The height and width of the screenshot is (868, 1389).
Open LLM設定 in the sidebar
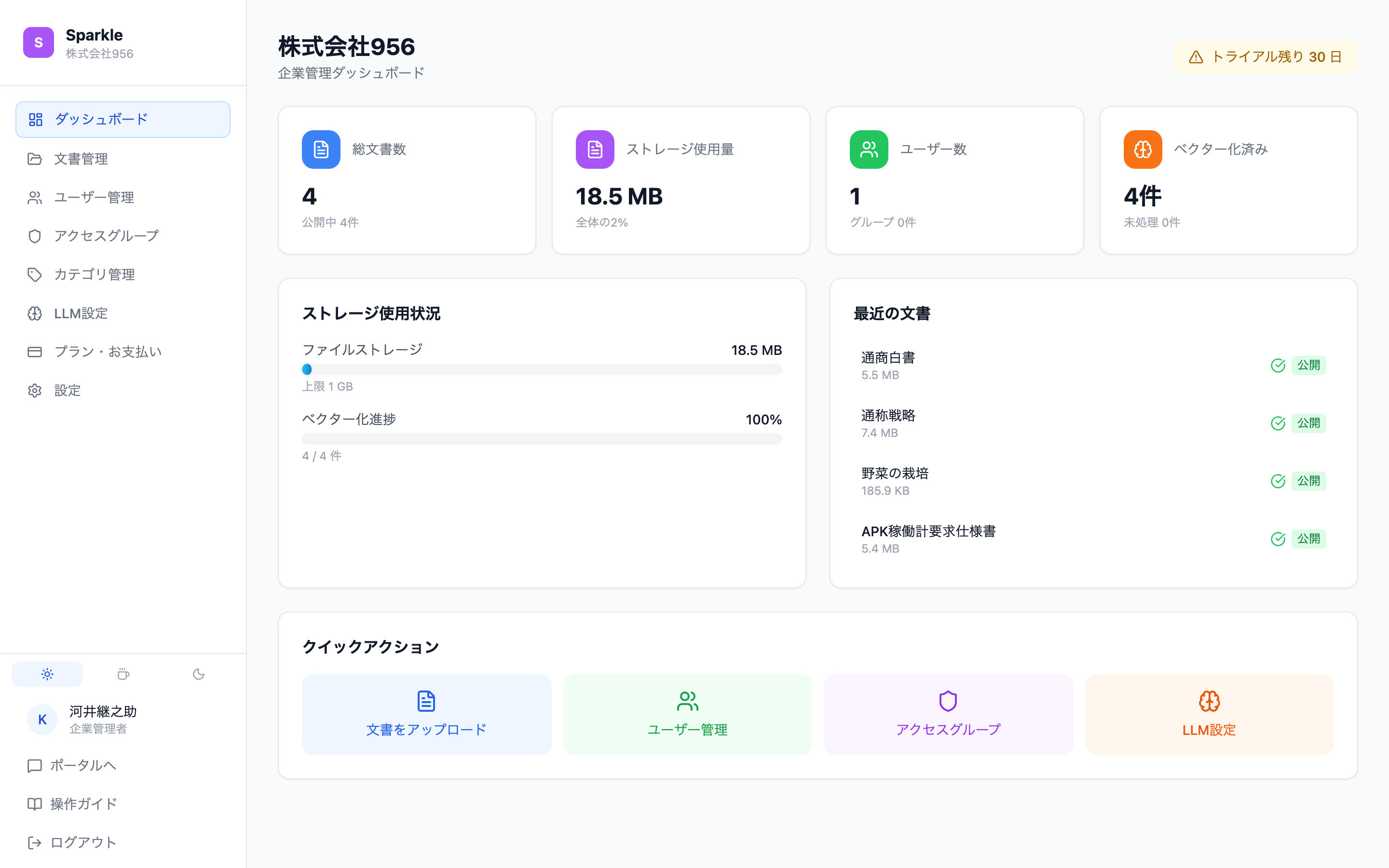click(123, 313)
